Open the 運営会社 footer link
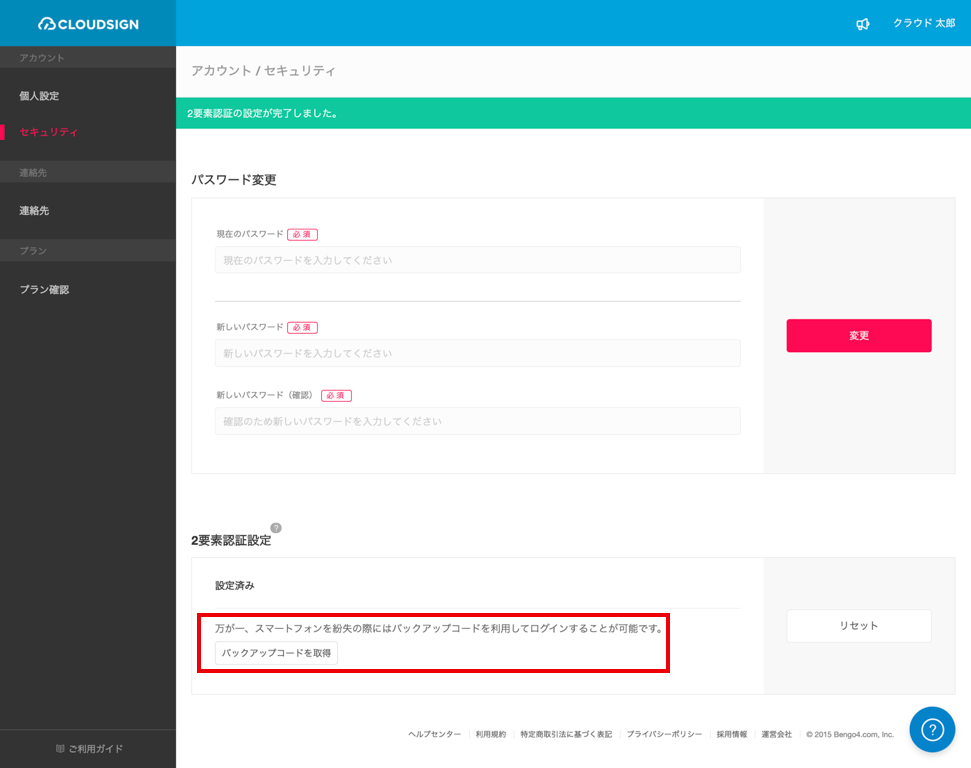971x768 pixels. pyautogui.click(x=777, y=734)
